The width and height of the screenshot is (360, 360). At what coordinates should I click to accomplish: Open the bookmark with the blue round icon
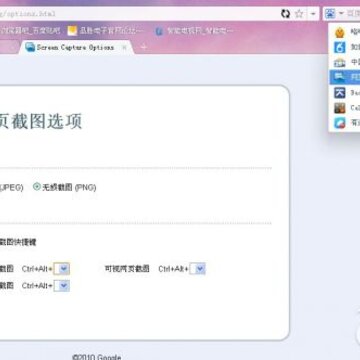pos(193,31)
